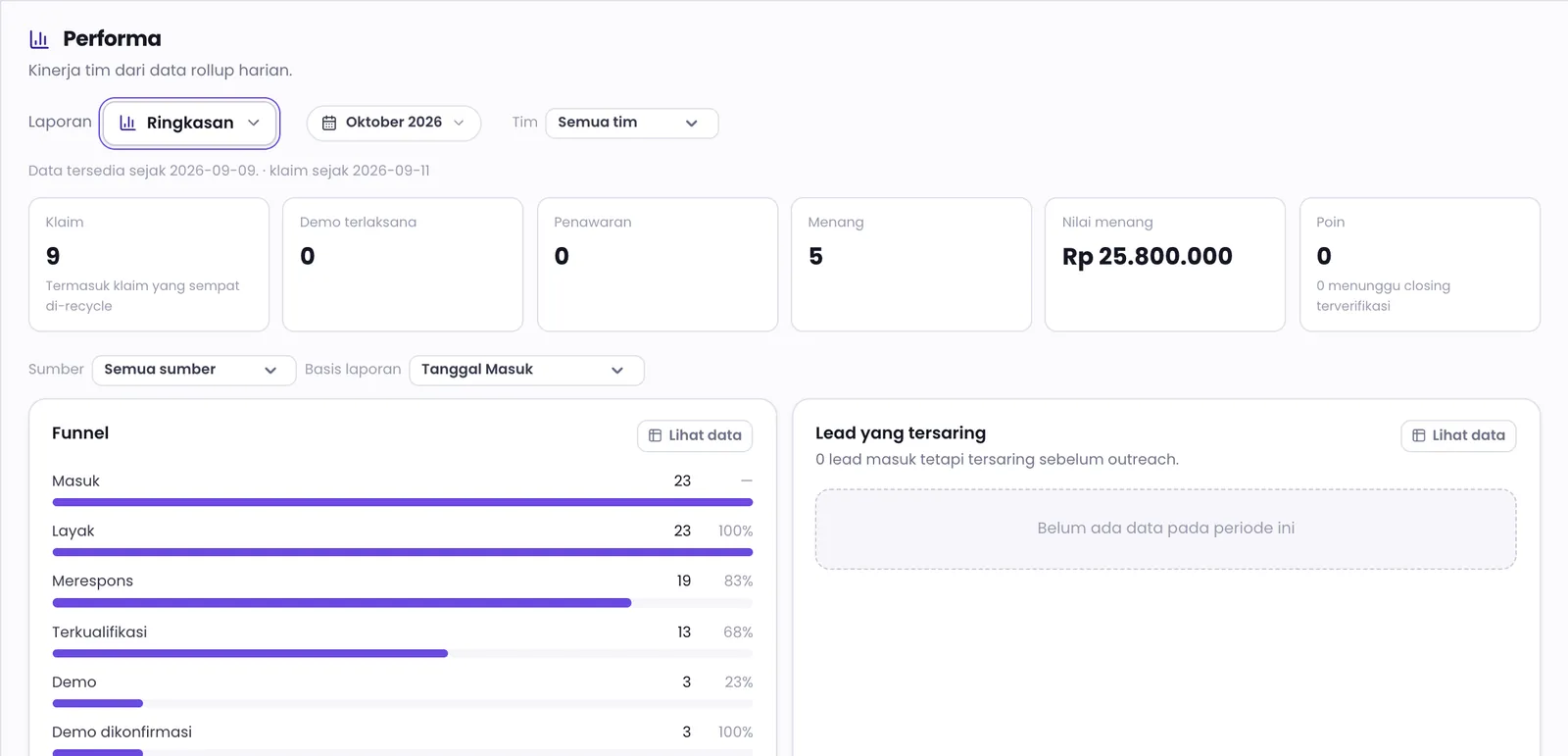Click the "Termasuk klaim yang sempat di-recycle" note
This screenshot has height=756, width=1568.
[142, 295]
